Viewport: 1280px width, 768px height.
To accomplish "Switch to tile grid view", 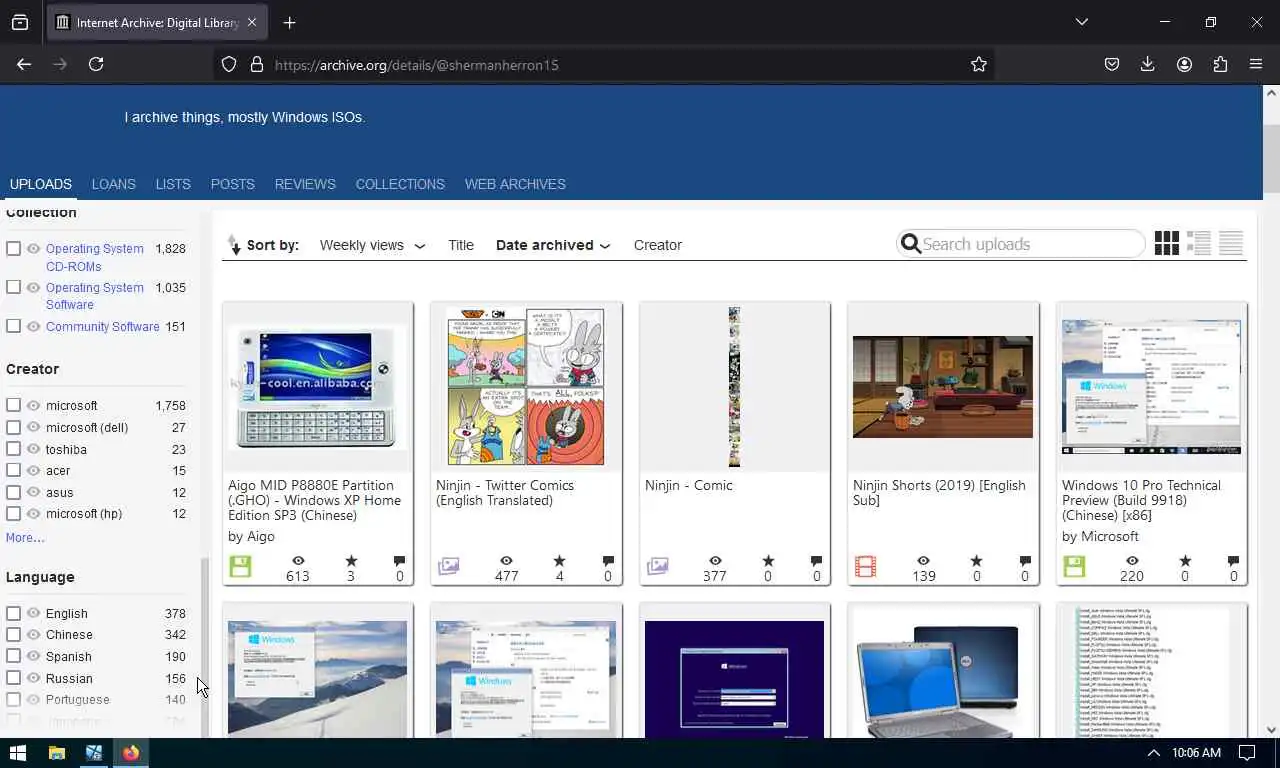I will [1166, 243].
